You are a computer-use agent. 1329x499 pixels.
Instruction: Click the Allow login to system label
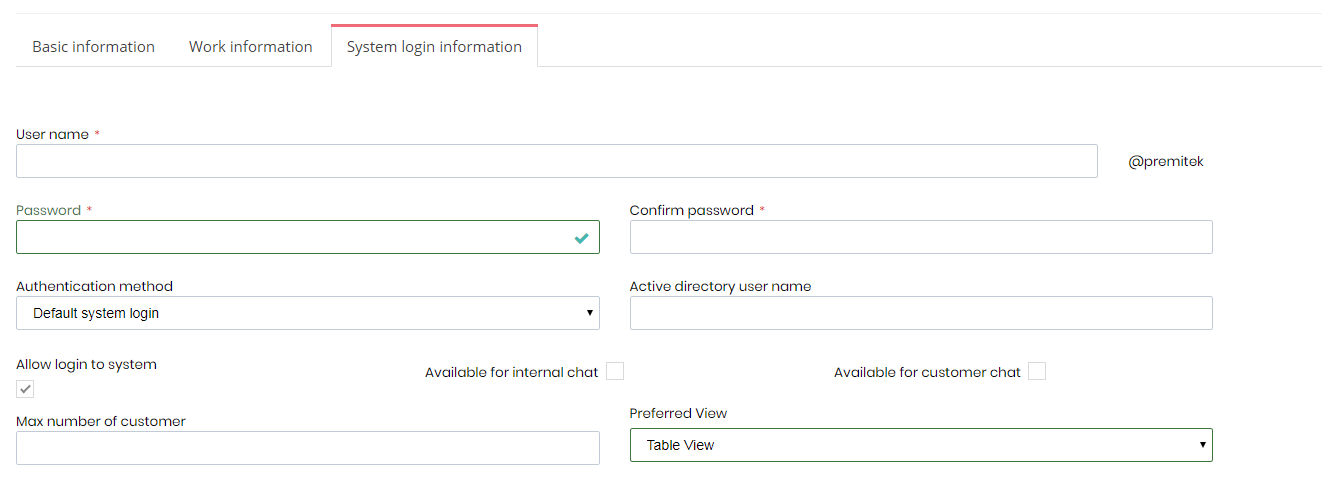(86, 364)
